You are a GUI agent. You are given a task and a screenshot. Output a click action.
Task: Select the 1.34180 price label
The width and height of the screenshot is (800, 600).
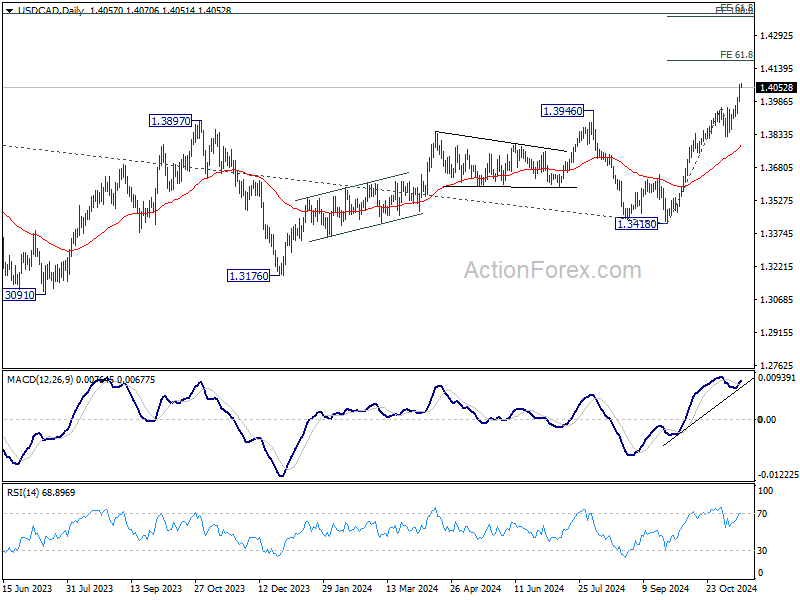coord(636,223)
